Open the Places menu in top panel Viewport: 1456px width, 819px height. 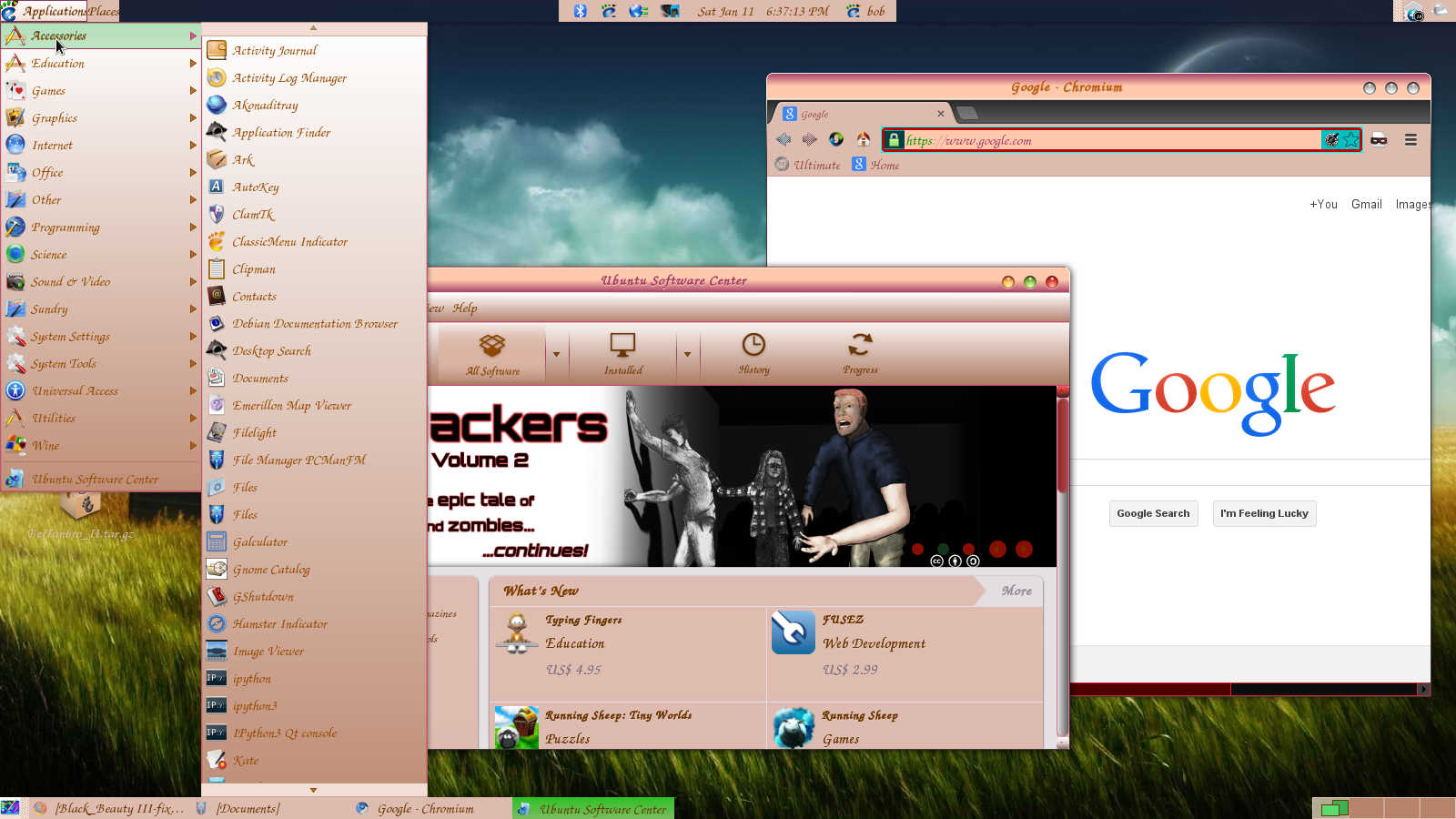click(x=103, y=11)
